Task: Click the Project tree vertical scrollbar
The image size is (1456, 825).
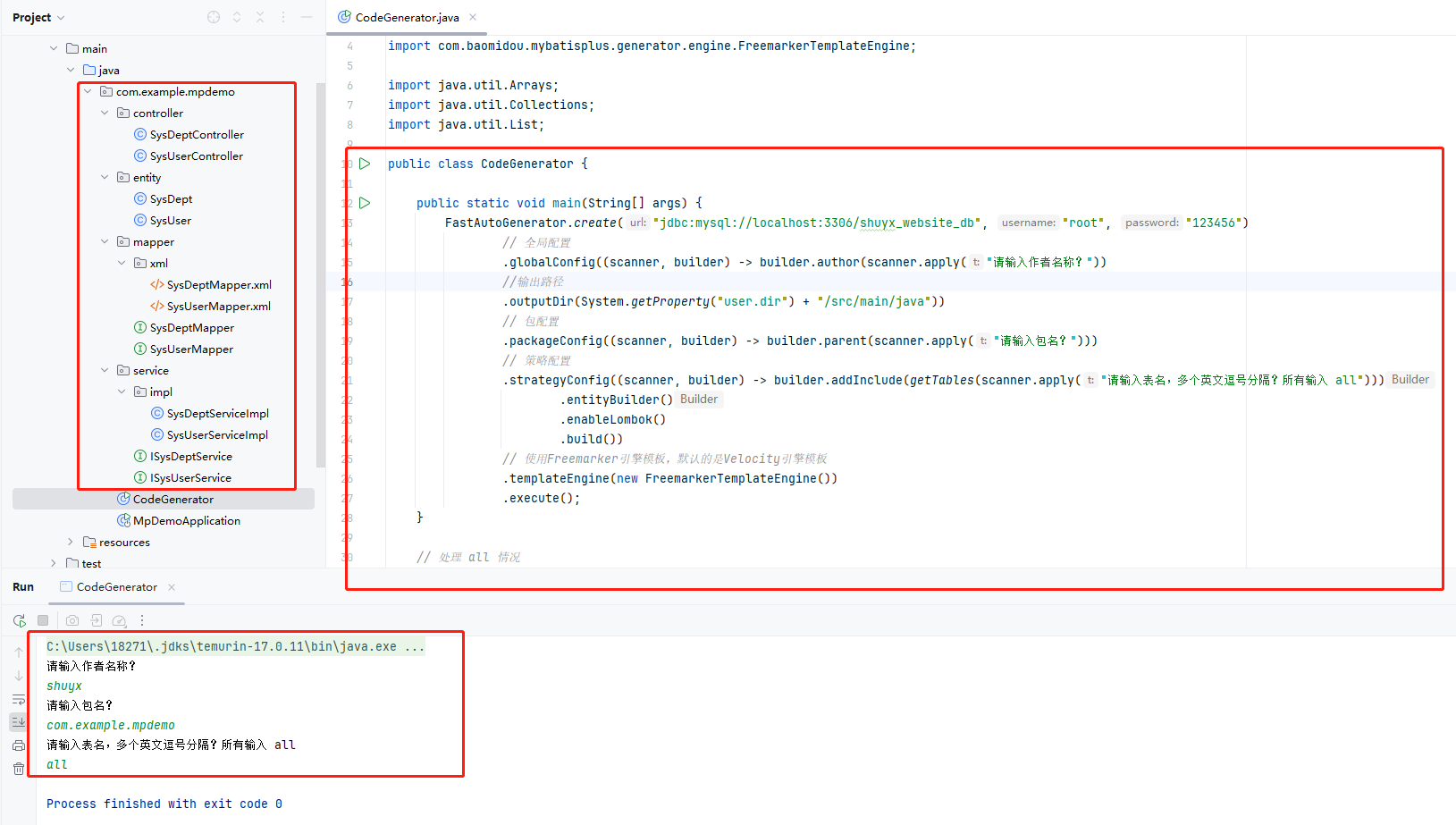Action: [x=321, y=268]
